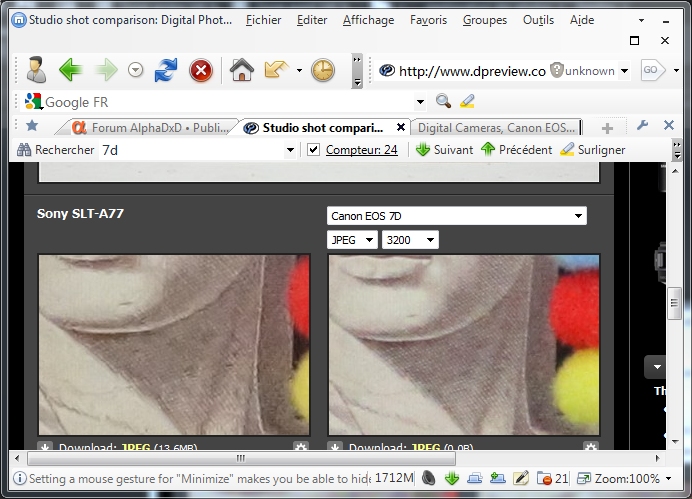Click the GO button by address bar
The height and width of the screenshot is (499, 692).
click(653, 70)
